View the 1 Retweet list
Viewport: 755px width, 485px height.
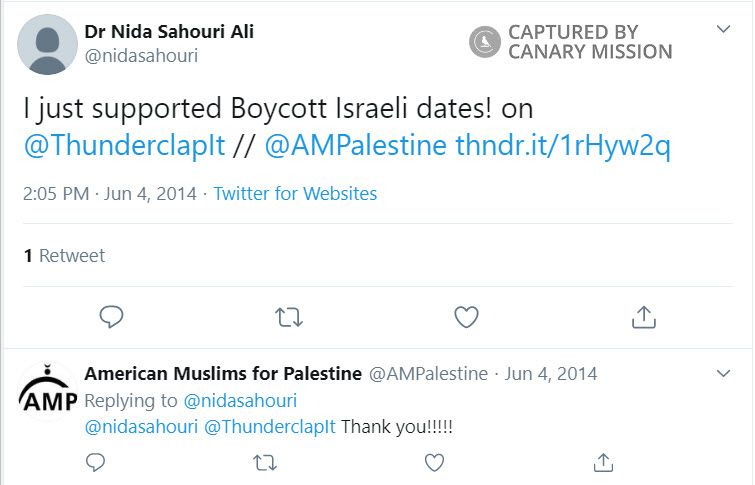coord(64,256)
